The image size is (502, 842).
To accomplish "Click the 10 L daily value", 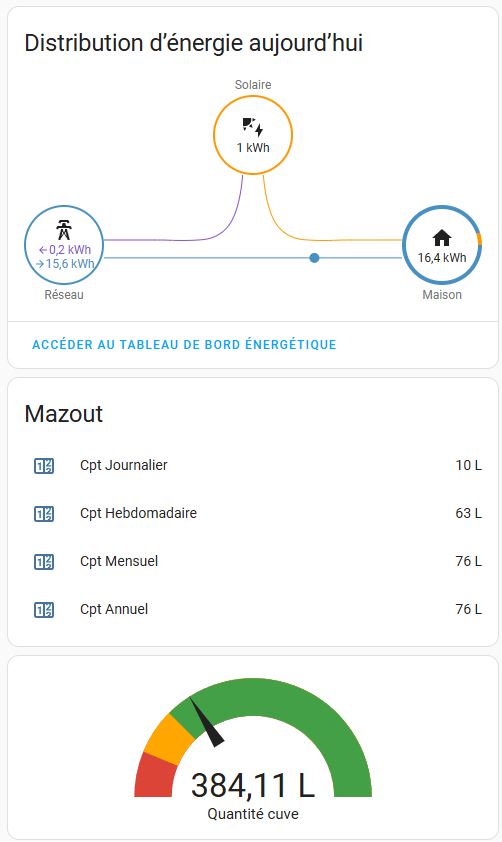I will pyautogui.click(x=469, y=465).
